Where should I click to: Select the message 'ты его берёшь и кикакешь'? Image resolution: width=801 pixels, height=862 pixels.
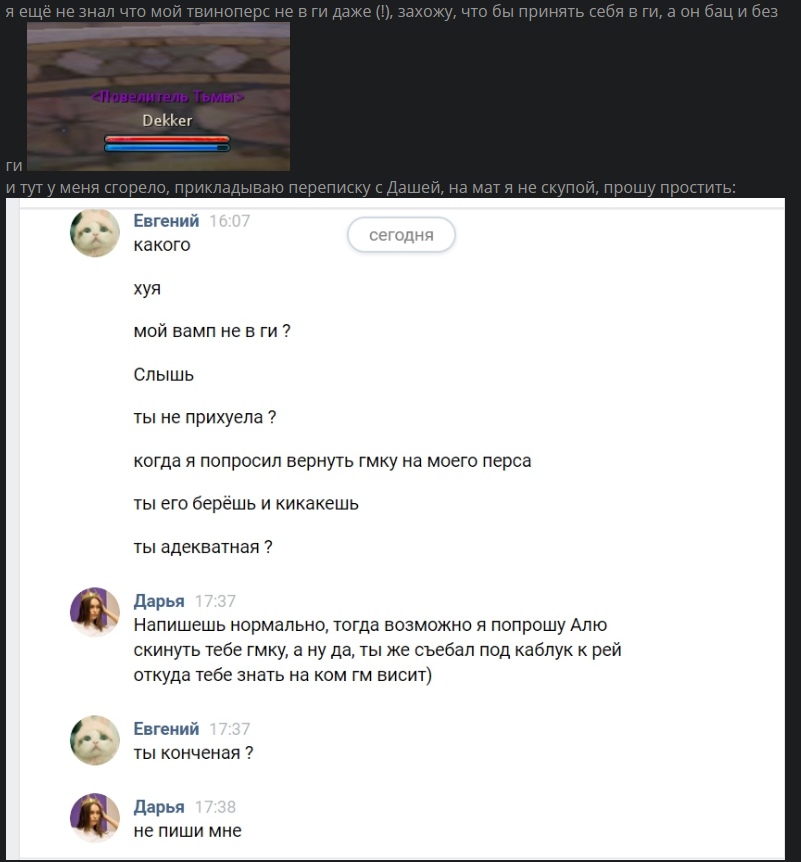(246, 504)
